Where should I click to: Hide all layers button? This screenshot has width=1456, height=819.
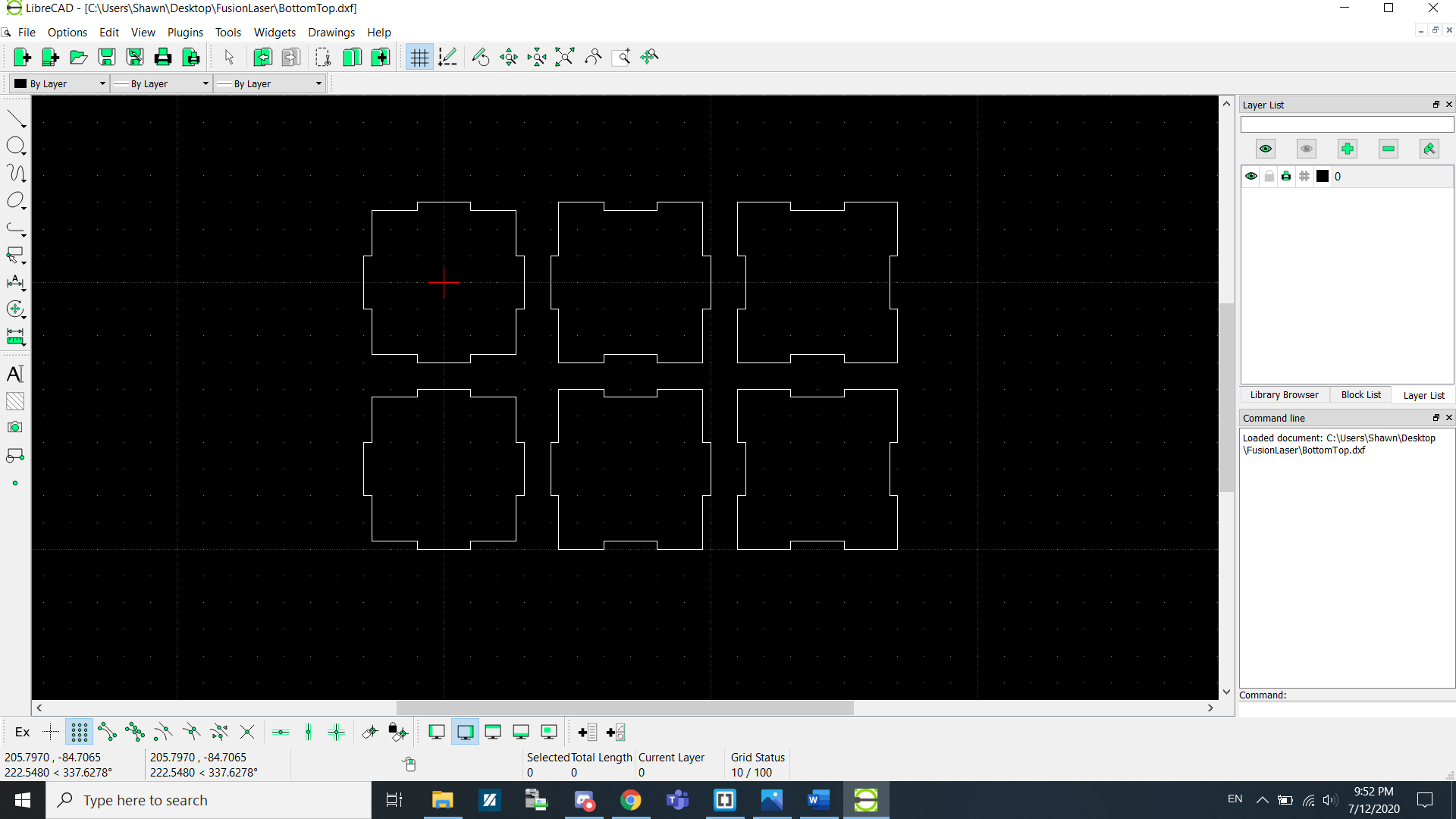1307,149
